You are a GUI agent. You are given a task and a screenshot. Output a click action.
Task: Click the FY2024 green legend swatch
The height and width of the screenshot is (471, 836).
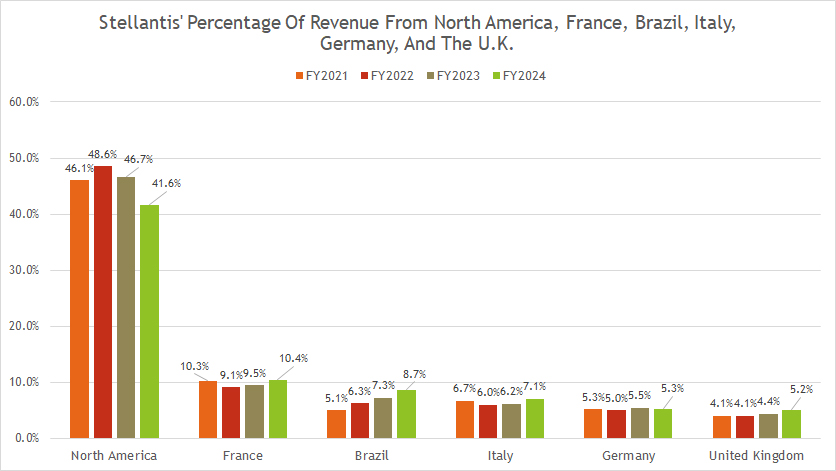(x=497, y=76)
